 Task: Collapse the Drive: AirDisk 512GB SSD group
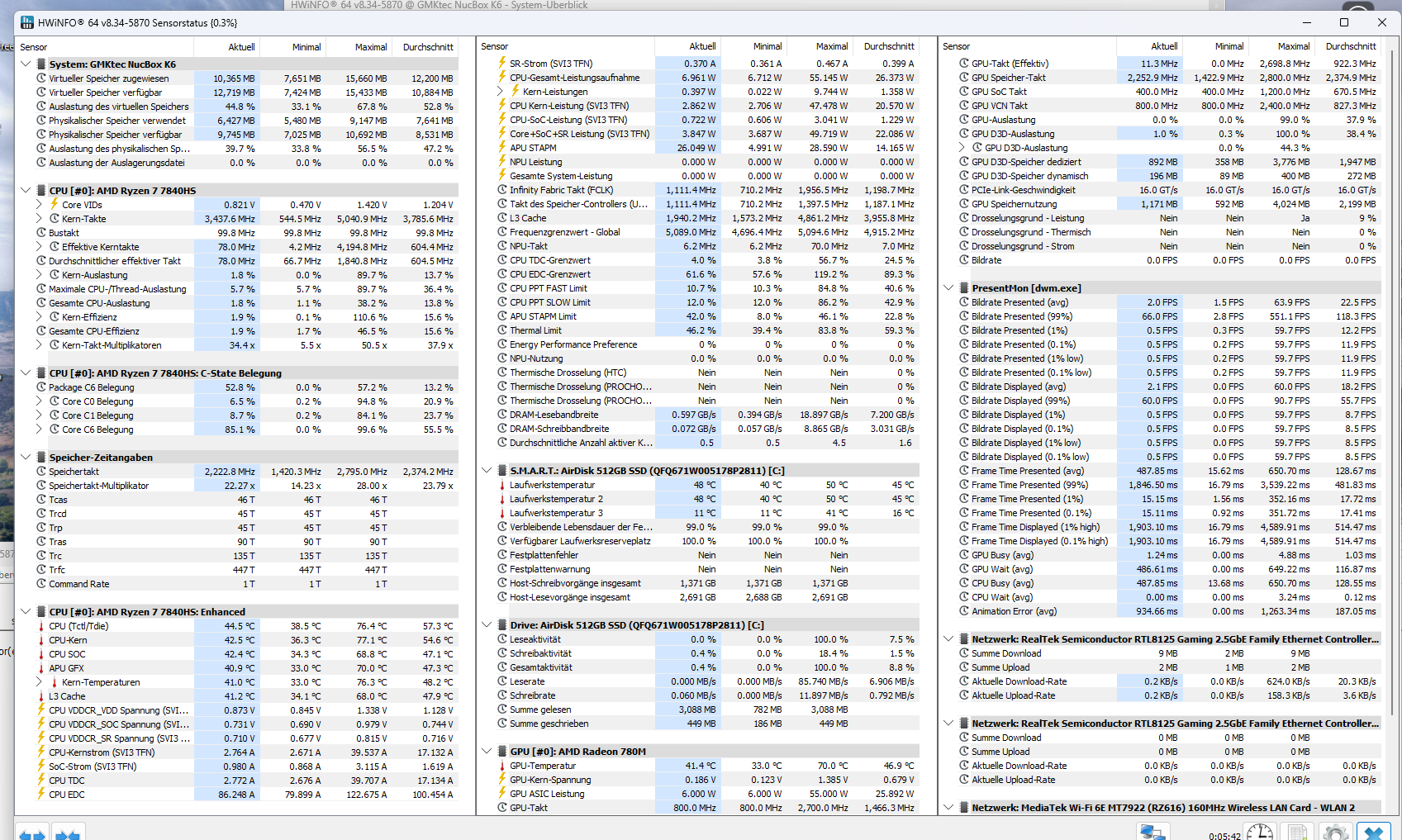(x=487, y=624)
